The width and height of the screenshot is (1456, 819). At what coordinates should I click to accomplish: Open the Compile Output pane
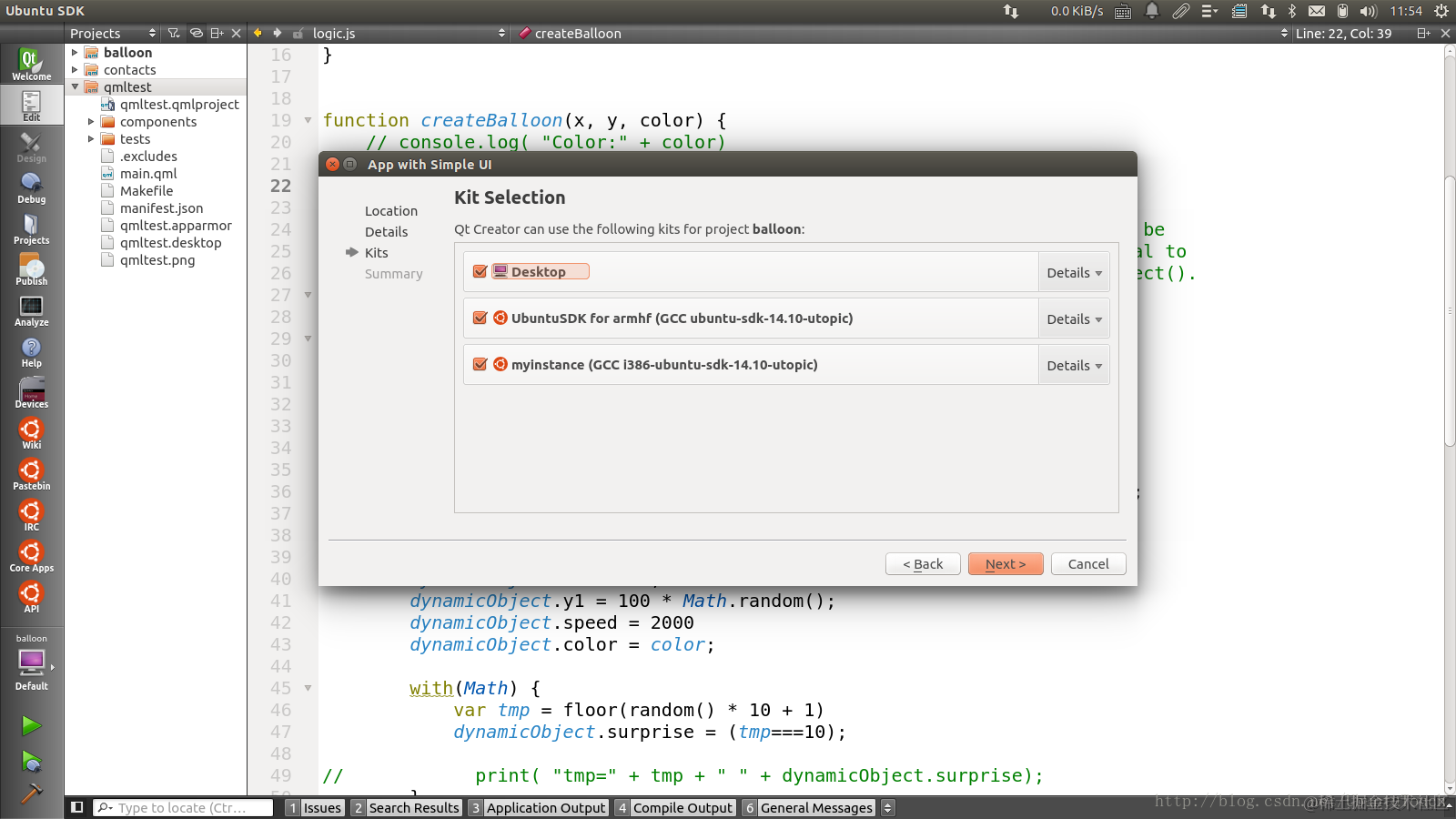[x=675, y=807]
